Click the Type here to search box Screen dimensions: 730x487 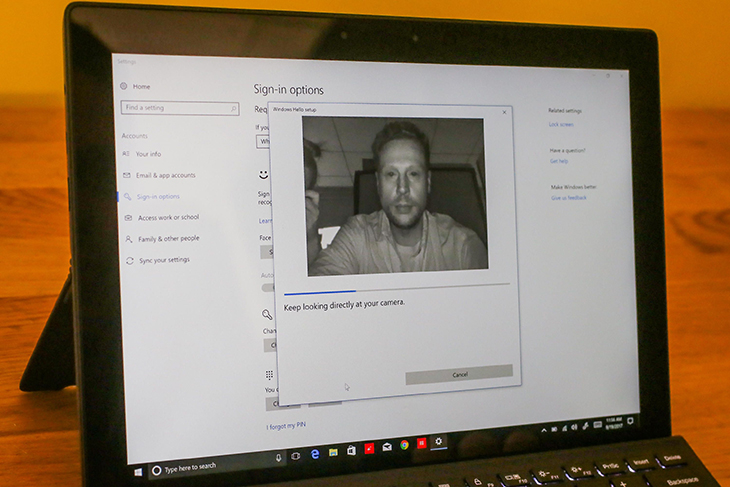pyautogui.click(x=217, y=465)
